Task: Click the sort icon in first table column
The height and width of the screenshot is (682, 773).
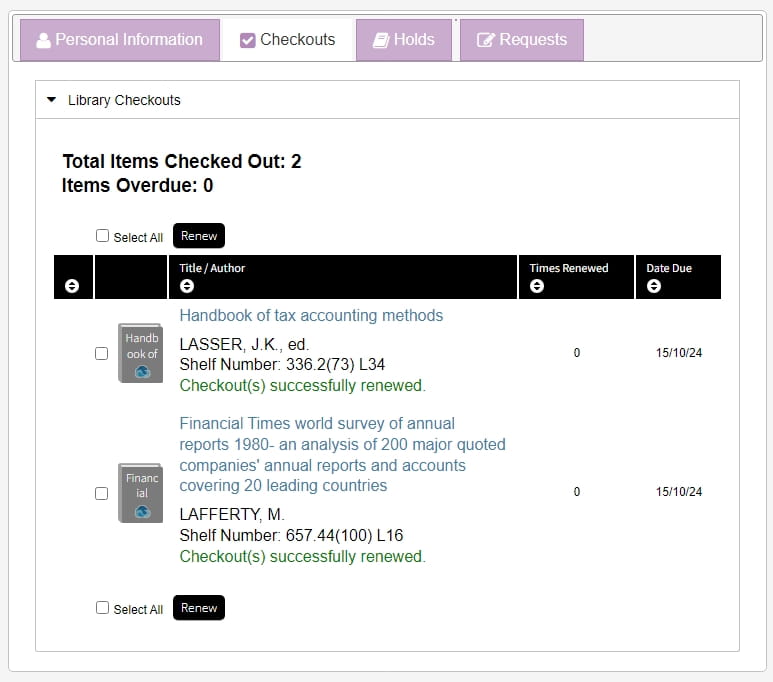Action: (x=72, y=287)
